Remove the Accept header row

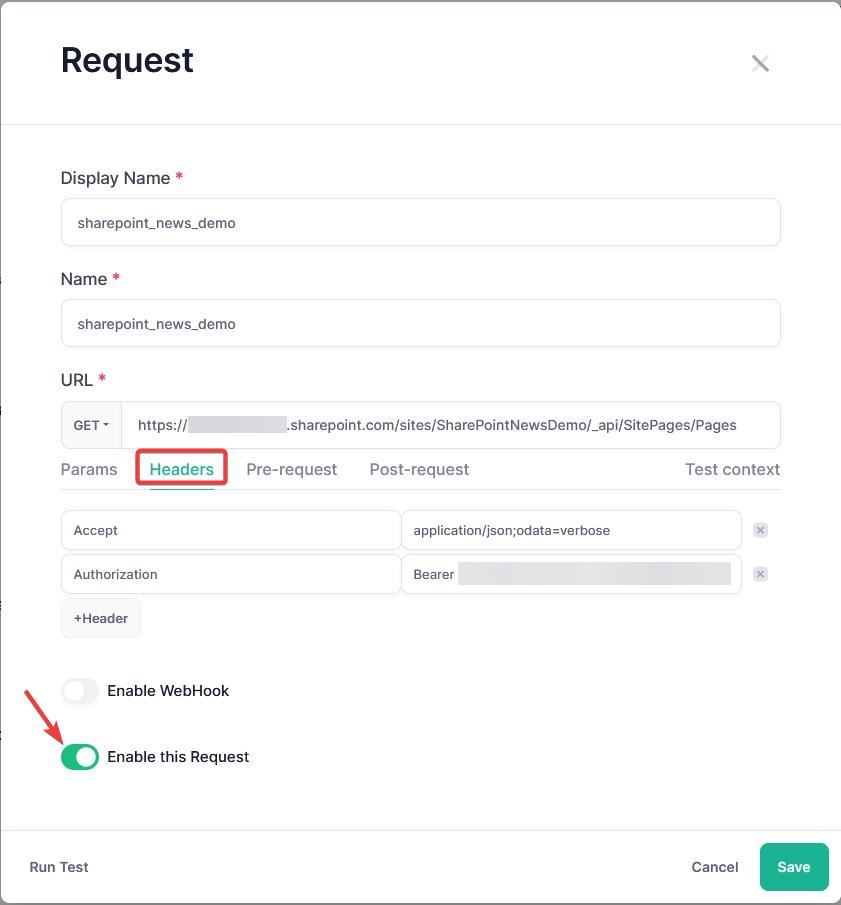[760, 530]
